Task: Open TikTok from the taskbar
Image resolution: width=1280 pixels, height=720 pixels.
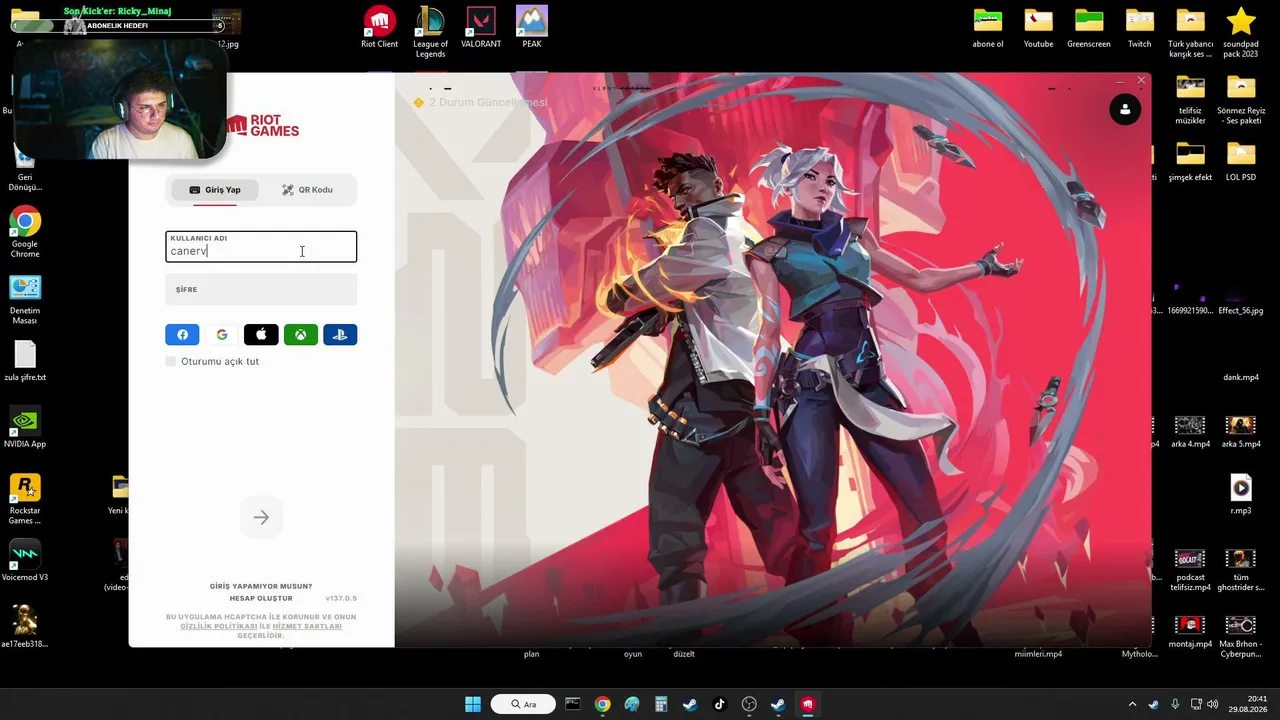Action: [x=719, y=704]
